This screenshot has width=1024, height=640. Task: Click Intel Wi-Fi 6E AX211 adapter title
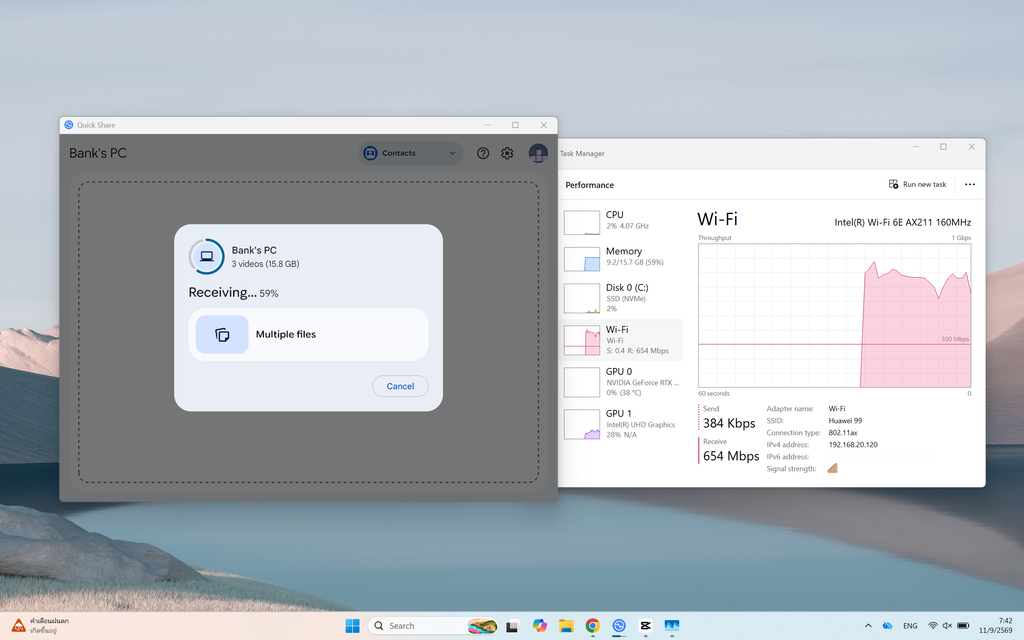tap(903, 222)
